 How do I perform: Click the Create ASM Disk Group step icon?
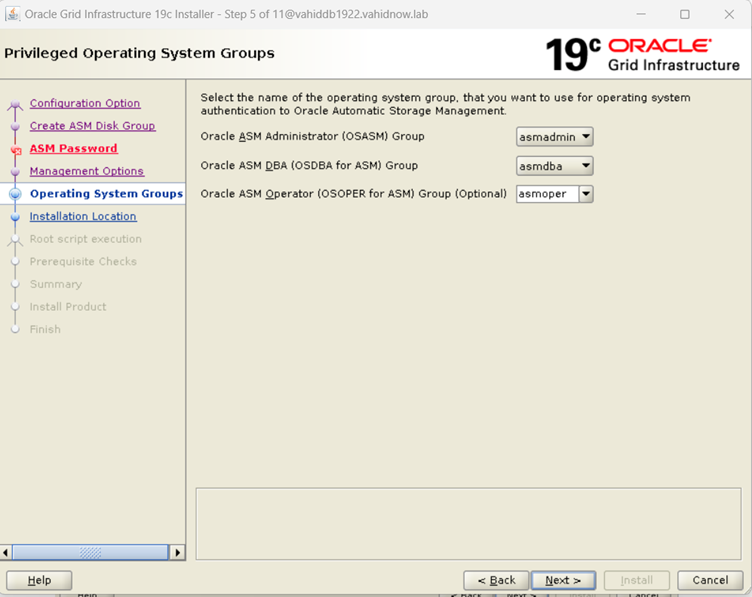15,127
